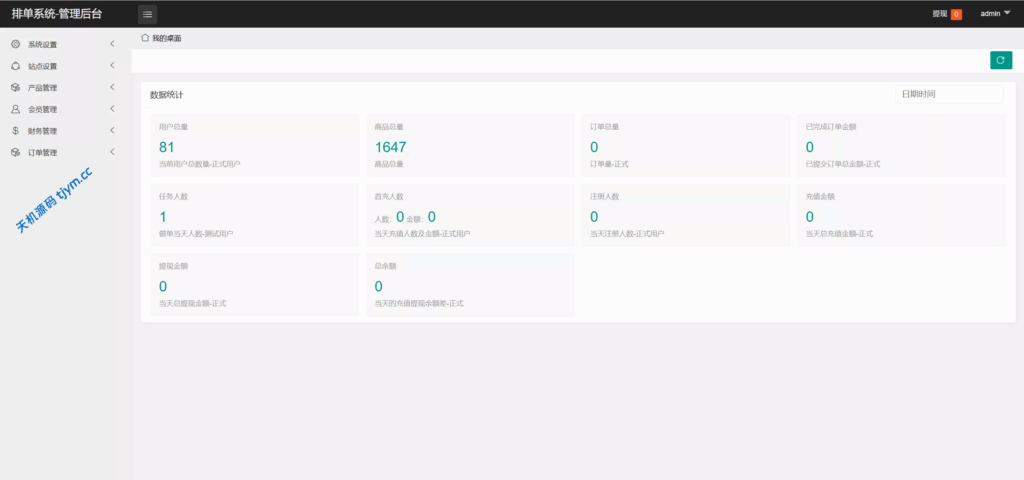Screen dimensions: 1024x480
Task: Click the 财务管理 dollar icon
Action: [15, 131]
